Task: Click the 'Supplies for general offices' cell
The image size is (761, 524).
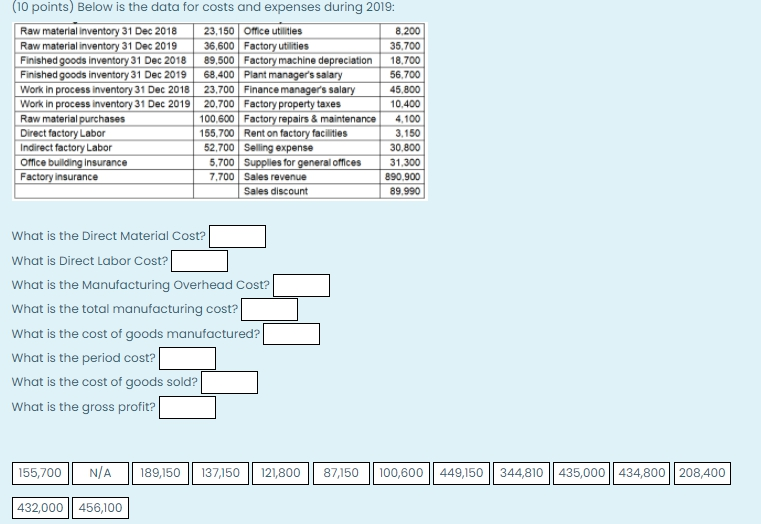Action: click(x=309, y=162)
